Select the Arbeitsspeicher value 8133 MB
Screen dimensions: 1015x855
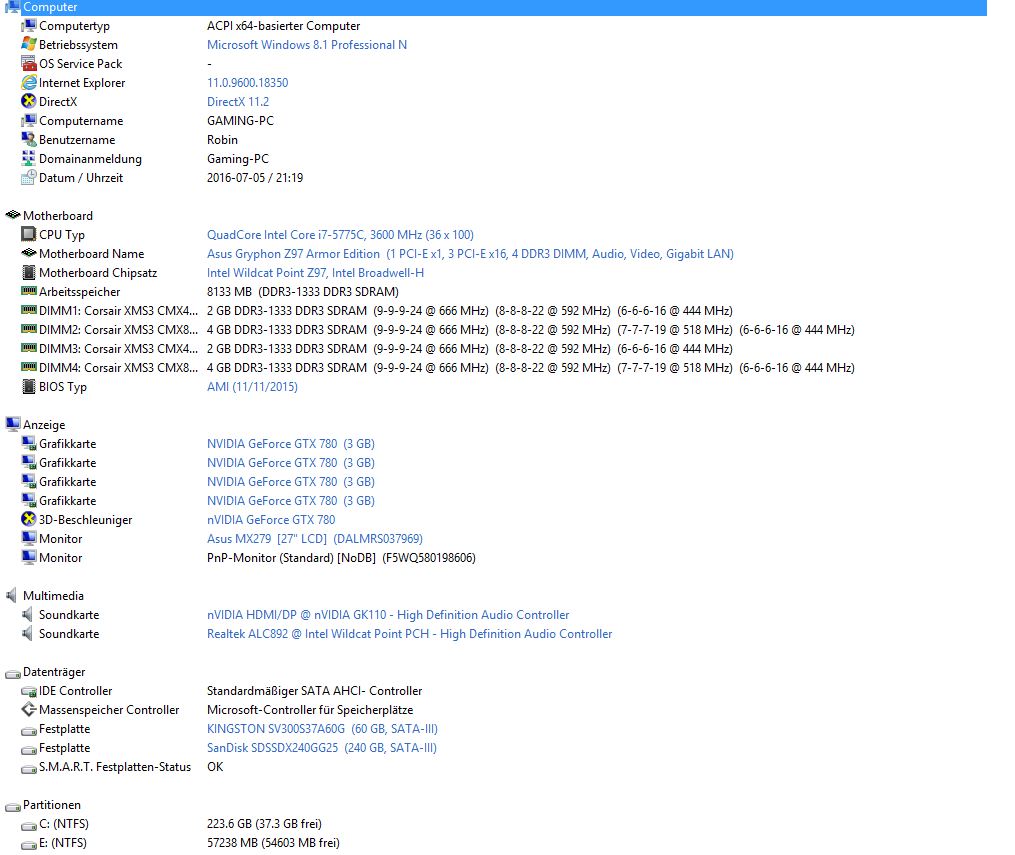[302, 292]
